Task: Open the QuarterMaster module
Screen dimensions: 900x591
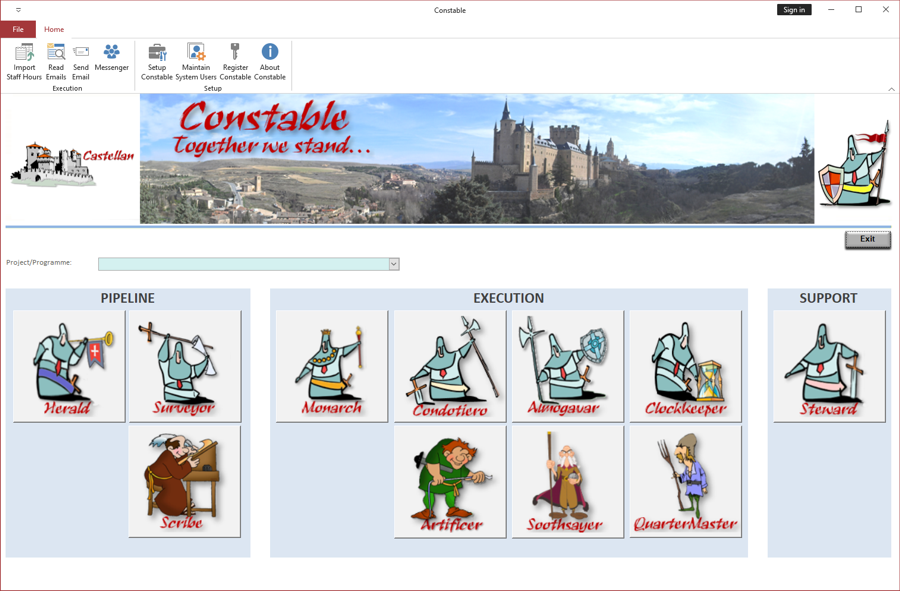Action: (x=685, y=481)
